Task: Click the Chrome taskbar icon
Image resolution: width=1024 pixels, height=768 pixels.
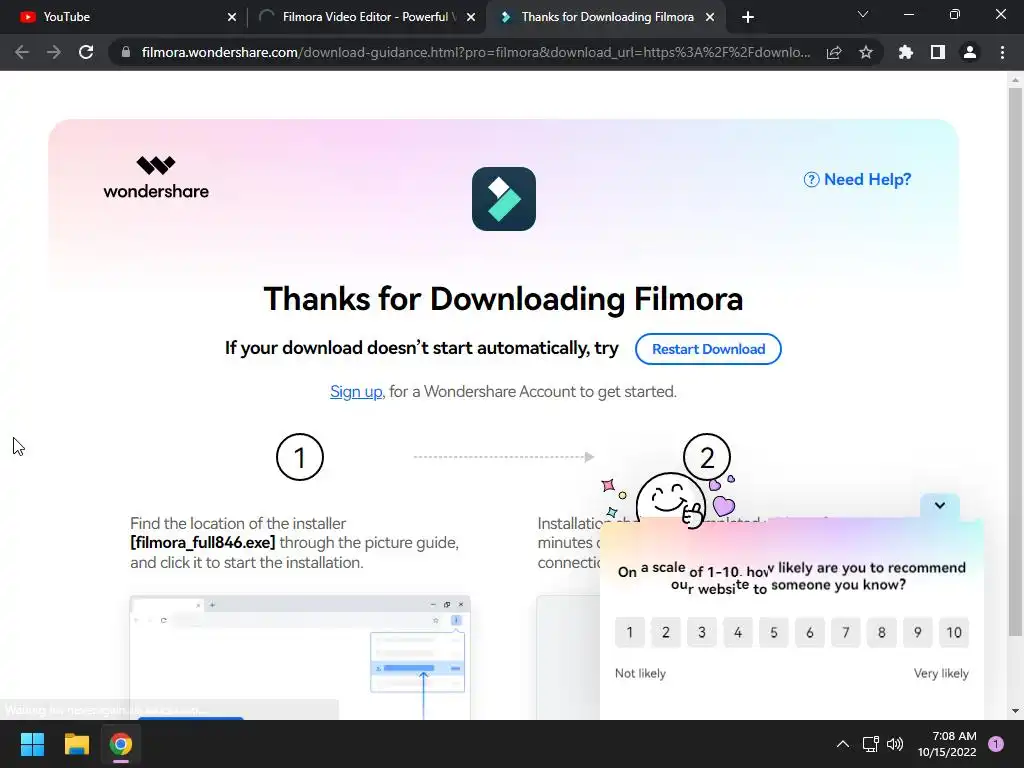Action: click(121, 744)
